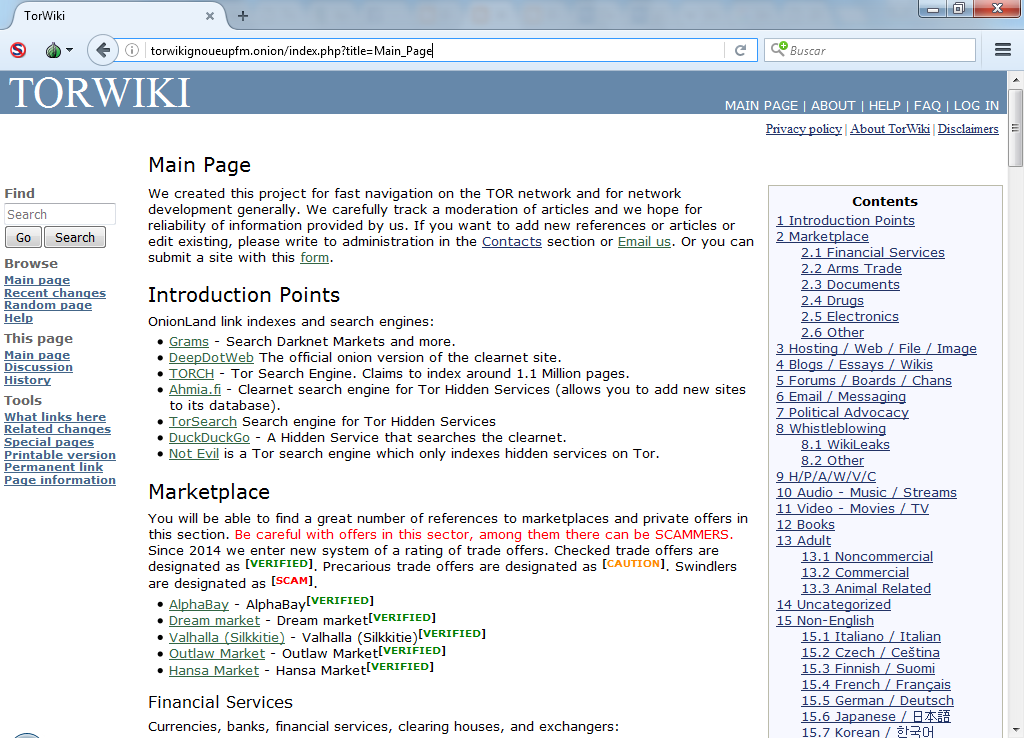Image resolution: width=1024 pixels, height=738 pixels.
Task: Jump to 2.1 Financial Services in contents
Action: click(872, 252)
